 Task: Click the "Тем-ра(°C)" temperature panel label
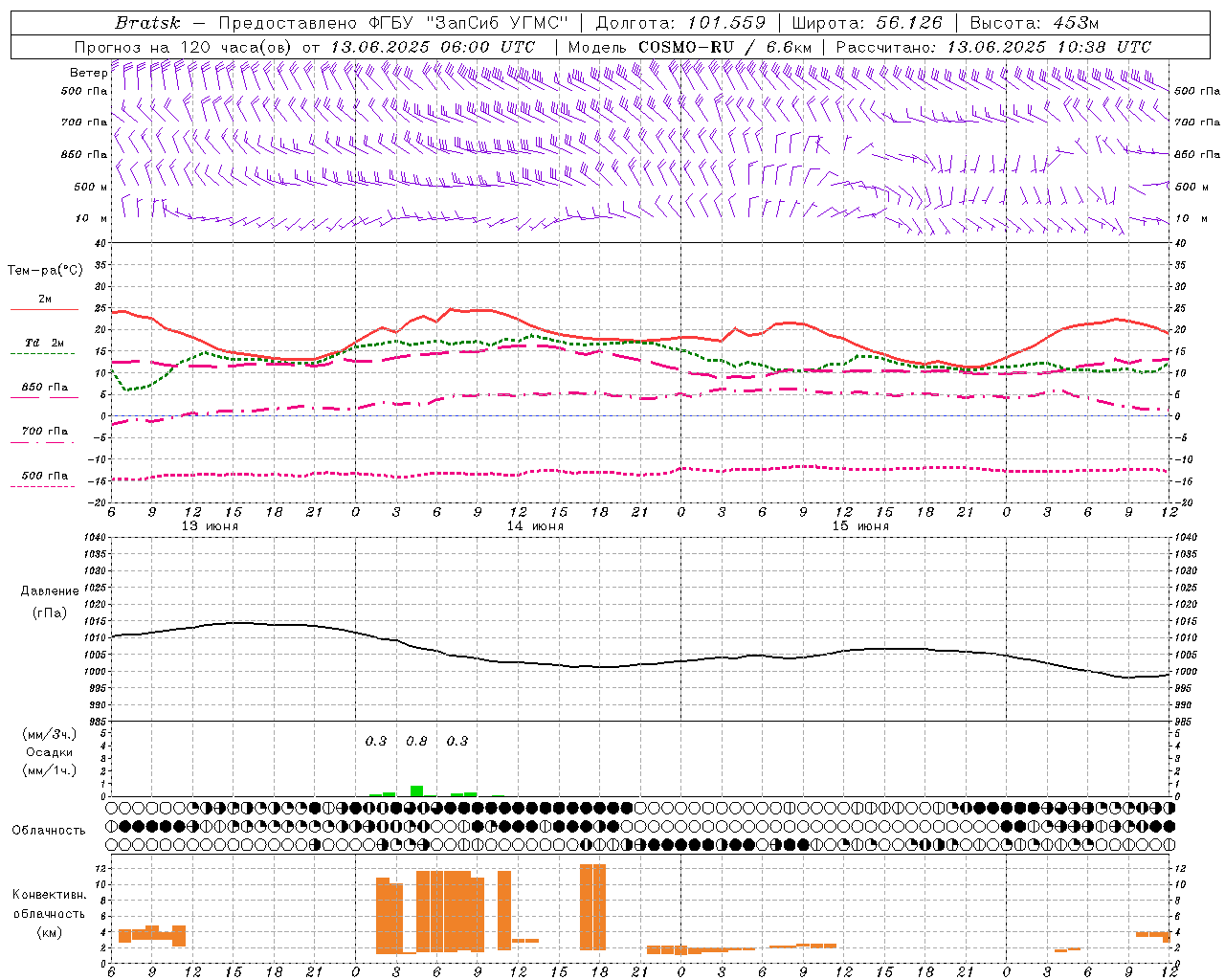pyautogui.click(x=45, y=271)
